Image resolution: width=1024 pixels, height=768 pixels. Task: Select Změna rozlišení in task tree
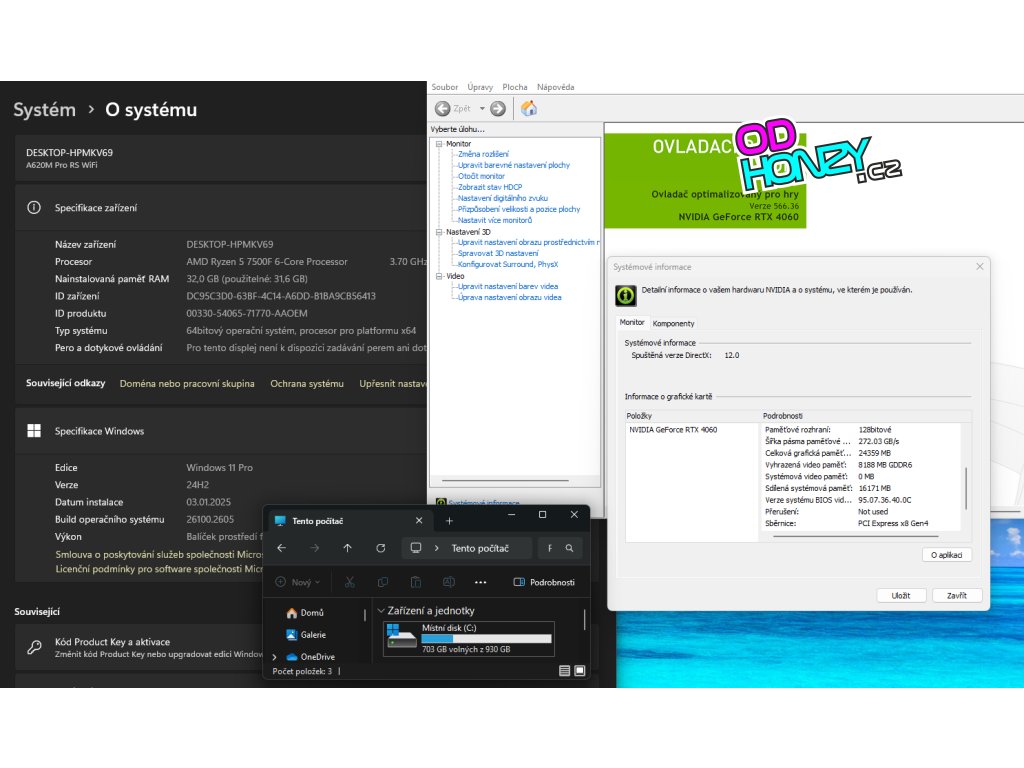[483, 154]
